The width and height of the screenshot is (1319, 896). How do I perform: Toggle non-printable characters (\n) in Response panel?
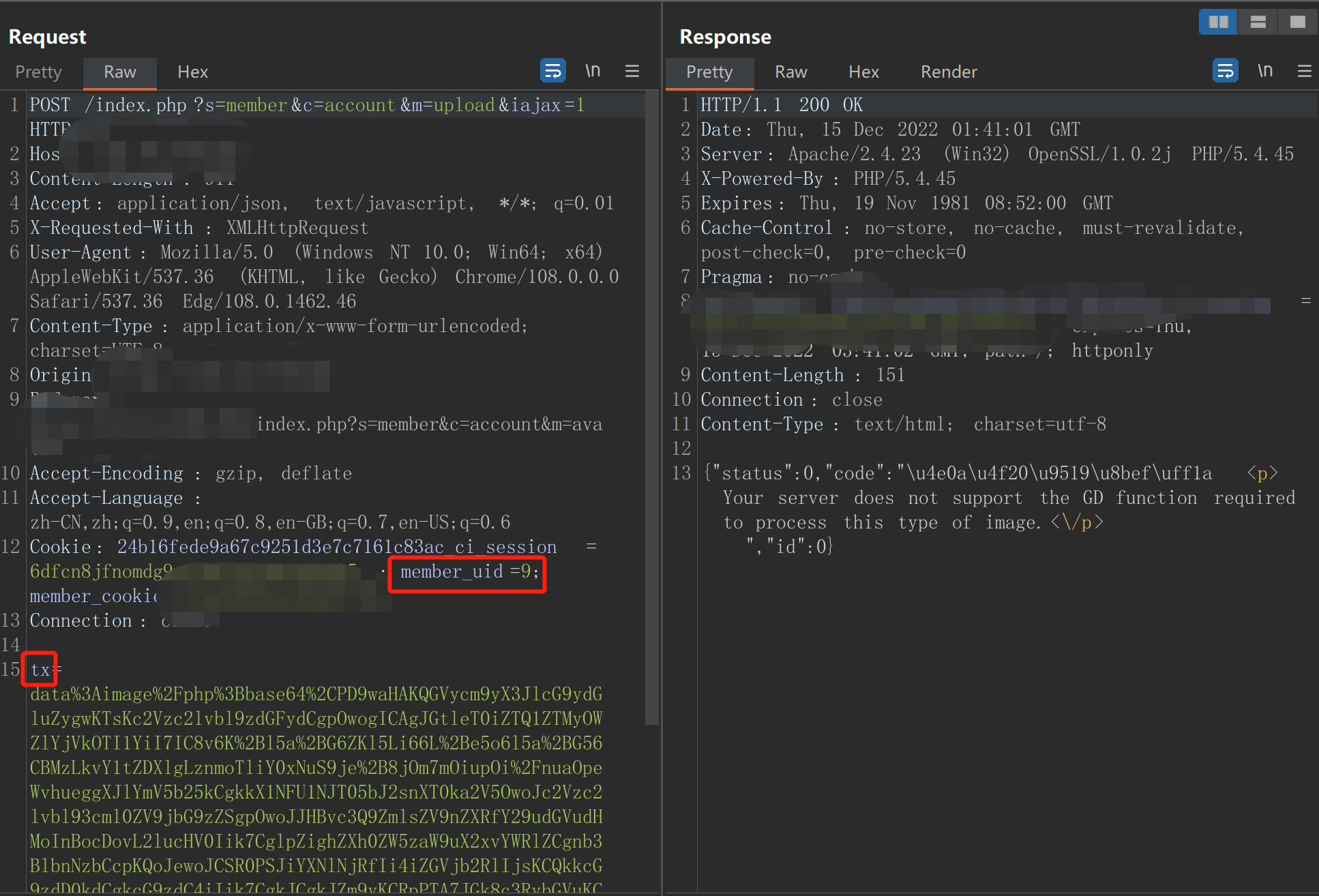[x=1265, y=71]
